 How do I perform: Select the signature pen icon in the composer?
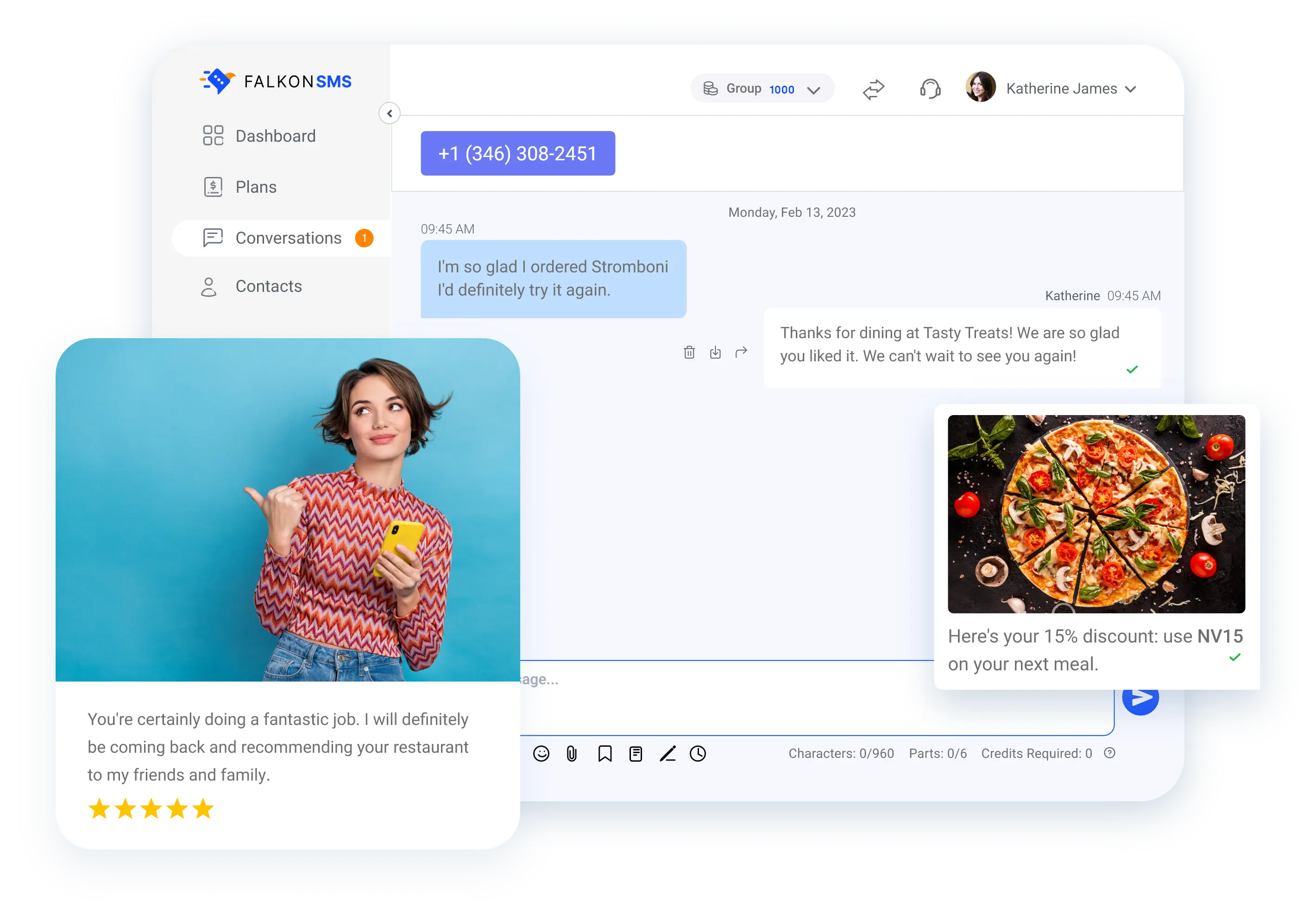[668, 753]
